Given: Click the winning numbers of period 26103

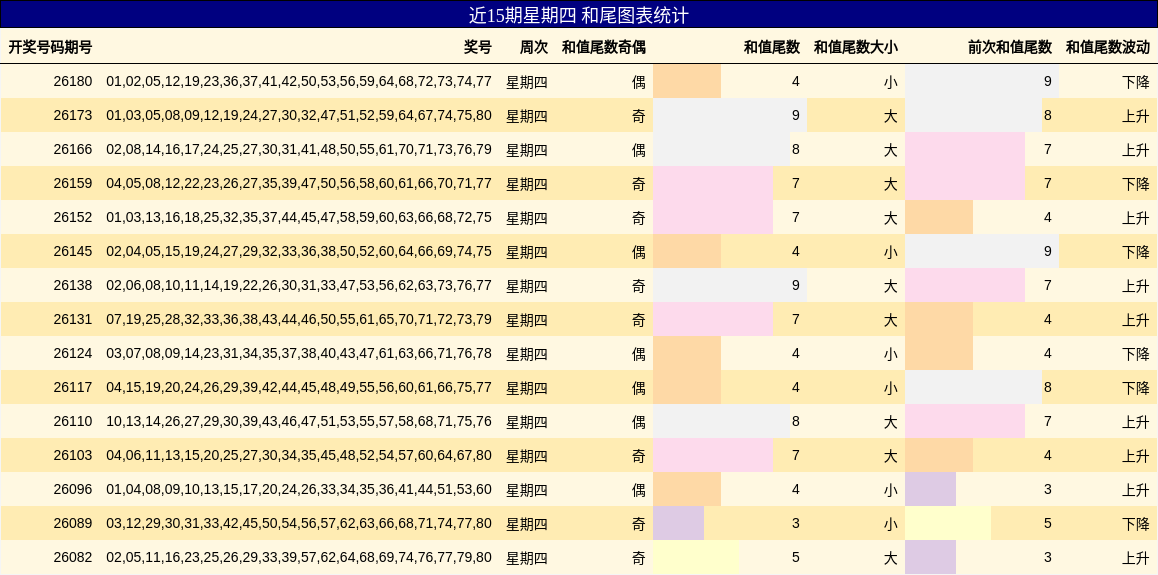Looking at the screenshot, I should click(x=299, y=455).
